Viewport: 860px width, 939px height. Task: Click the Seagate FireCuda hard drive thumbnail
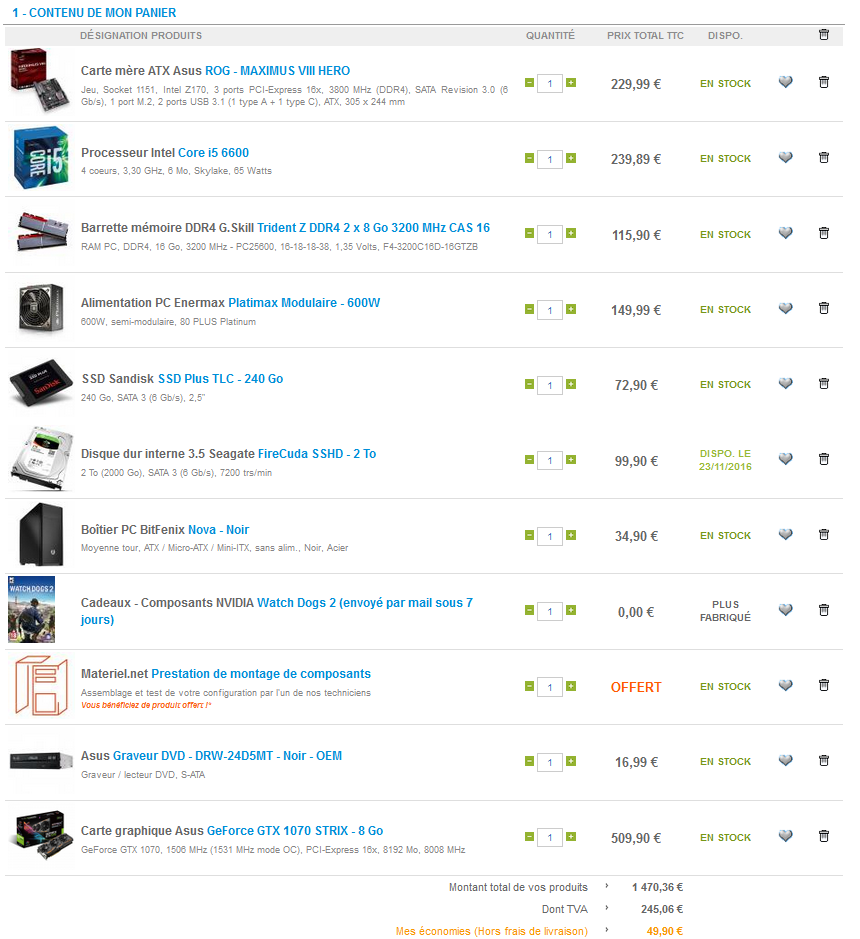[41, 460]
